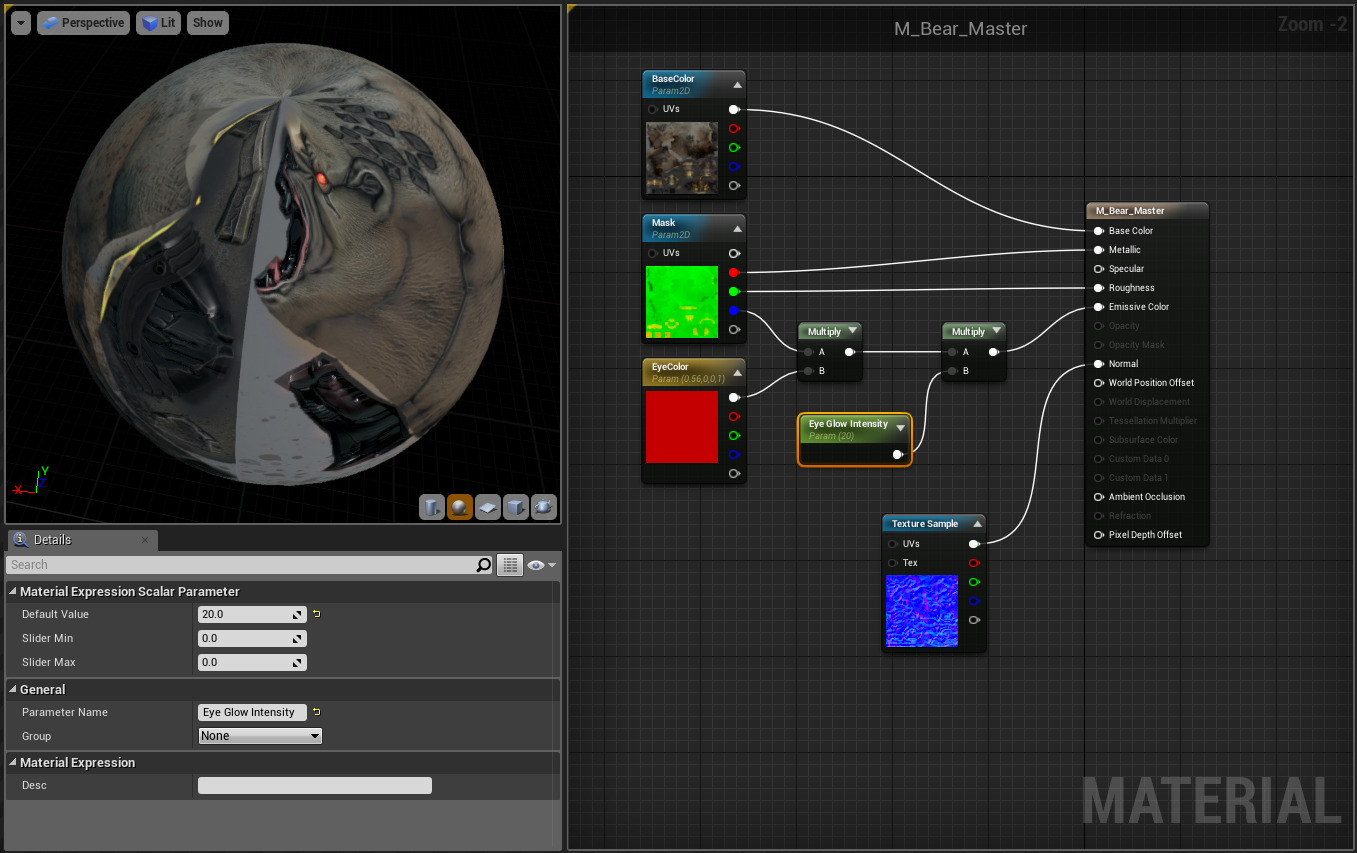
Task: Click the Parameter Name text field
Action: click(x=252, y=712)
